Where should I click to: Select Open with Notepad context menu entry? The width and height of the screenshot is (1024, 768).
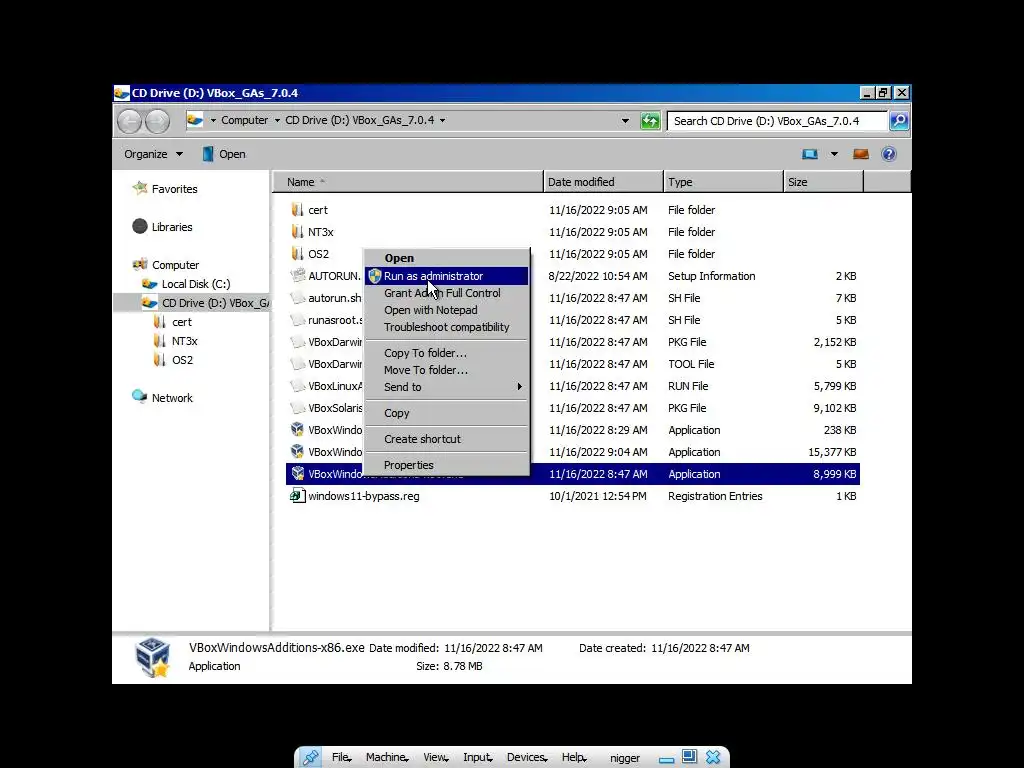447,310
